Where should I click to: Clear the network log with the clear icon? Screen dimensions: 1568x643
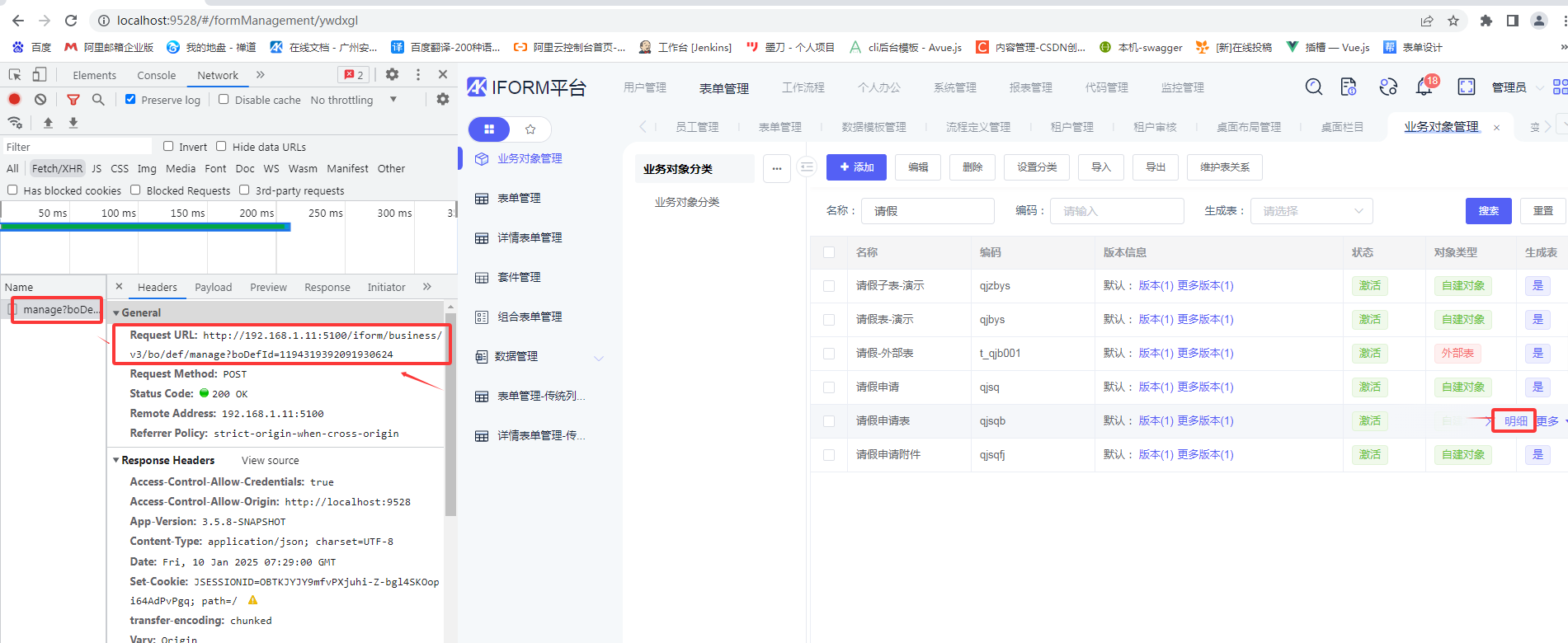pos(40,100)
